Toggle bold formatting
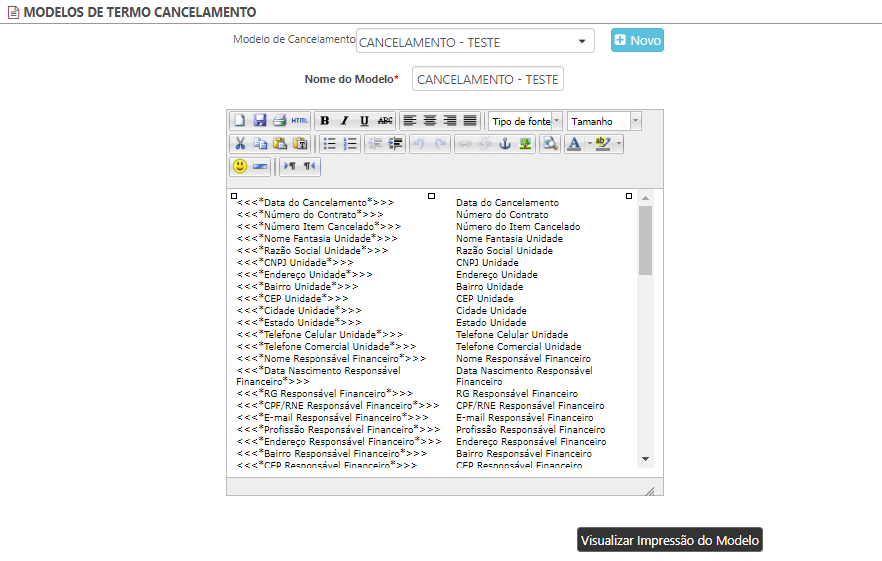The image size is (882, 561). click(x=325, y=120)
